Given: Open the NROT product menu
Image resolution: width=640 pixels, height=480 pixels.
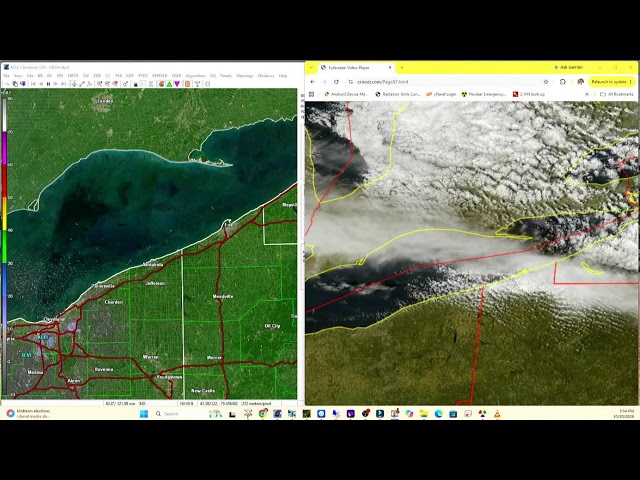Looking at the screenshot, I should pos(73,76).
